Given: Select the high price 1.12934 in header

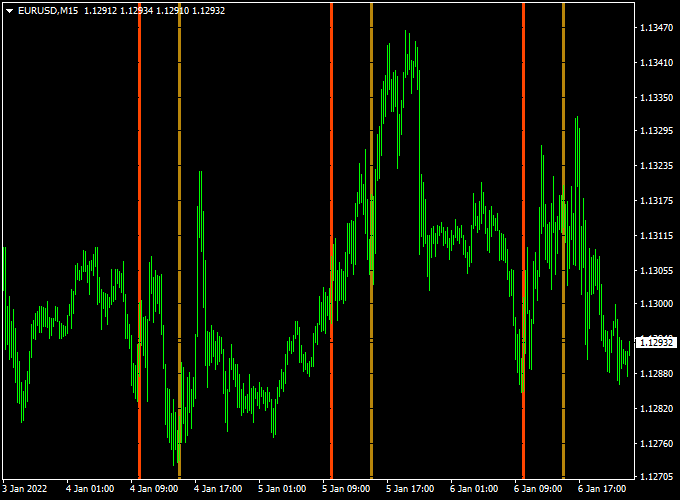Looking at the screenshot, I should pos(137,11).
